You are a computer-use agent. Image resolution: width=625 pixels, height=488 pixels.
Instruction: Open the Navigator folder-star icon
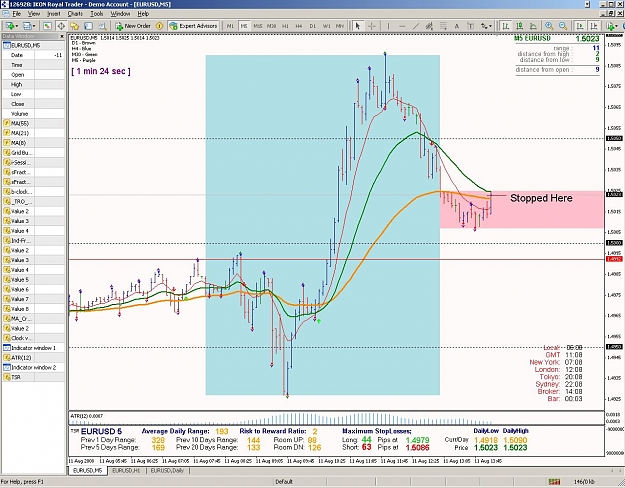pyautogui.click(x=75, y=26)
